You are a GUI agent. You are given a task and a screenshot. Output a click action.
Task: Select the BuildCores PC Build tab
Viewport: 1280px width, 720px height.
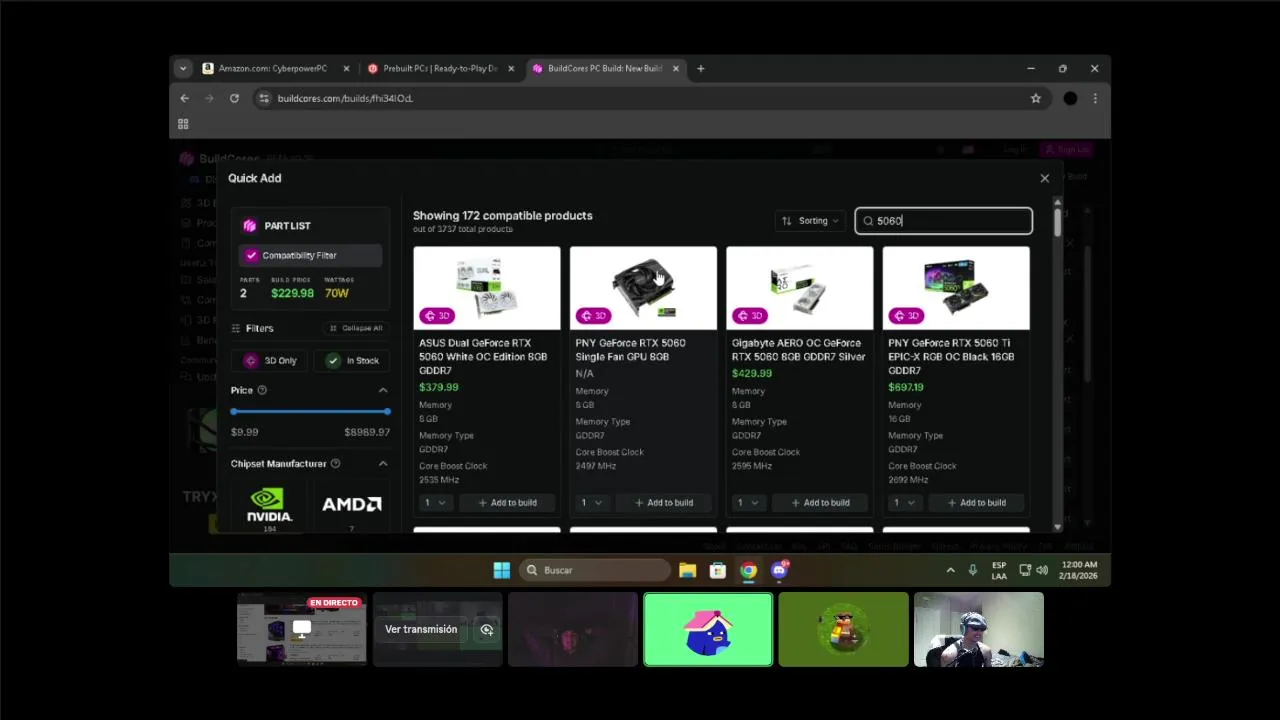pos(603,68)
